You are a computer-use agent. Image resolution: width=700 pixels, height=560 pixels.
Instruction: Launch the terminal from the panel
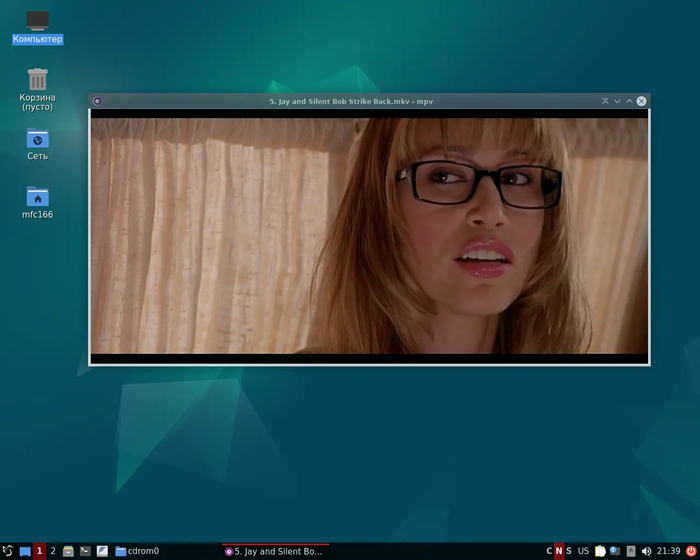85,551
